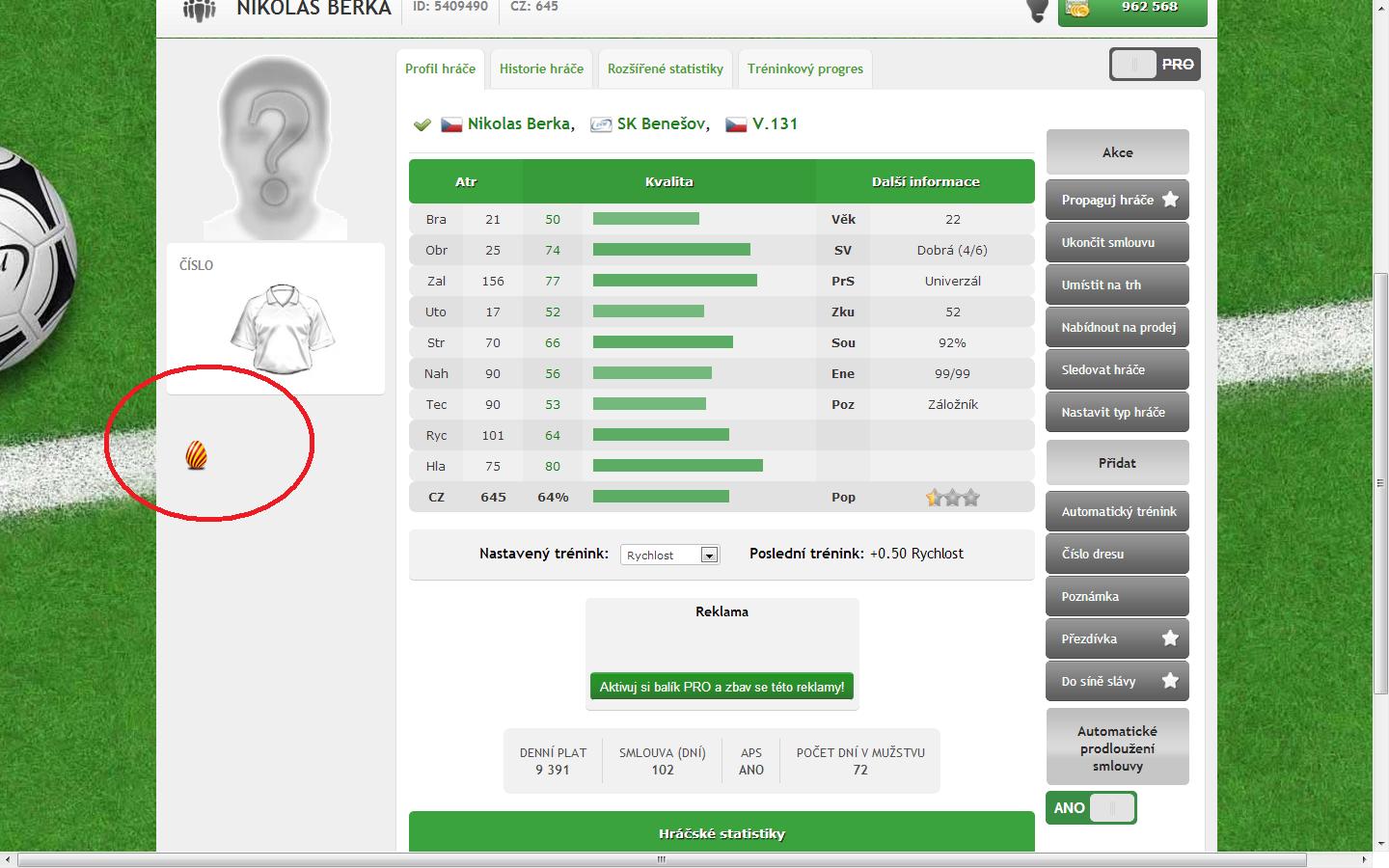Click the Zal quality bar
This screenshot has height=868, width=1389.
pyautogui.click(x=675, y=281)
